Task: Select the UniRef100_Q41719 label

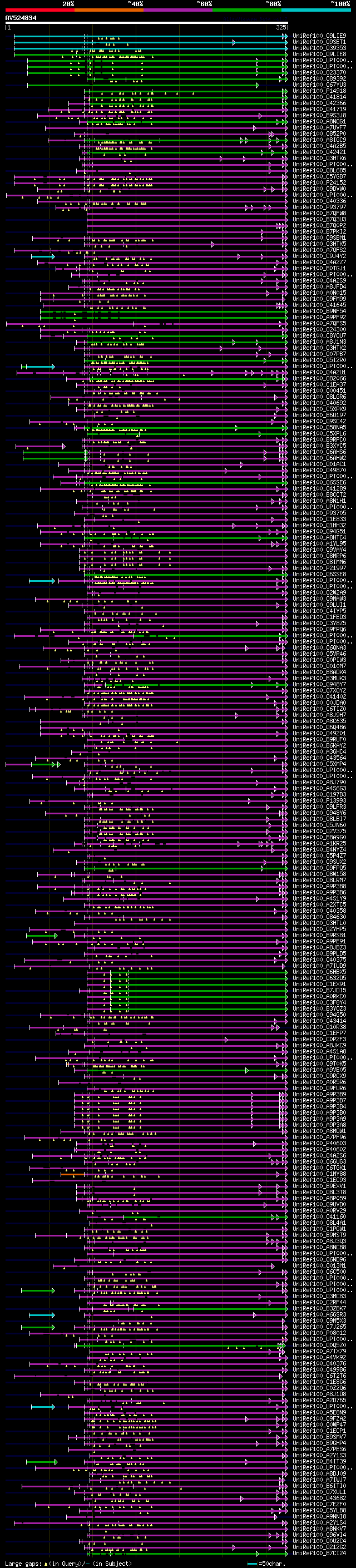Action: [x=319, y=109]
